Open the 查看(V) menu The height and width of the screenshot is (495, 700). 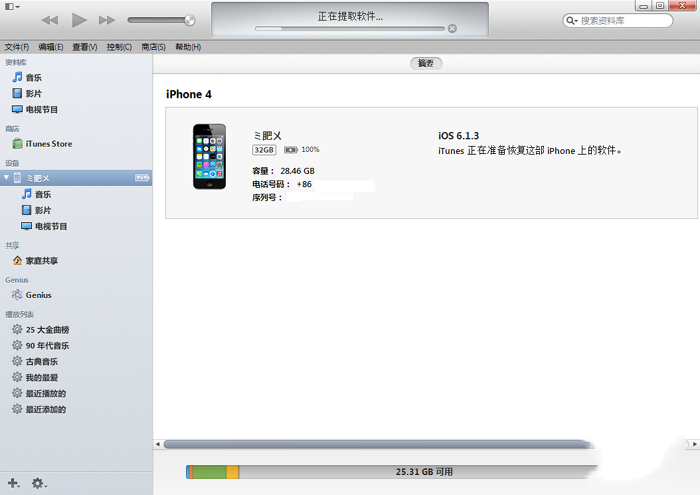pos(85,47)
